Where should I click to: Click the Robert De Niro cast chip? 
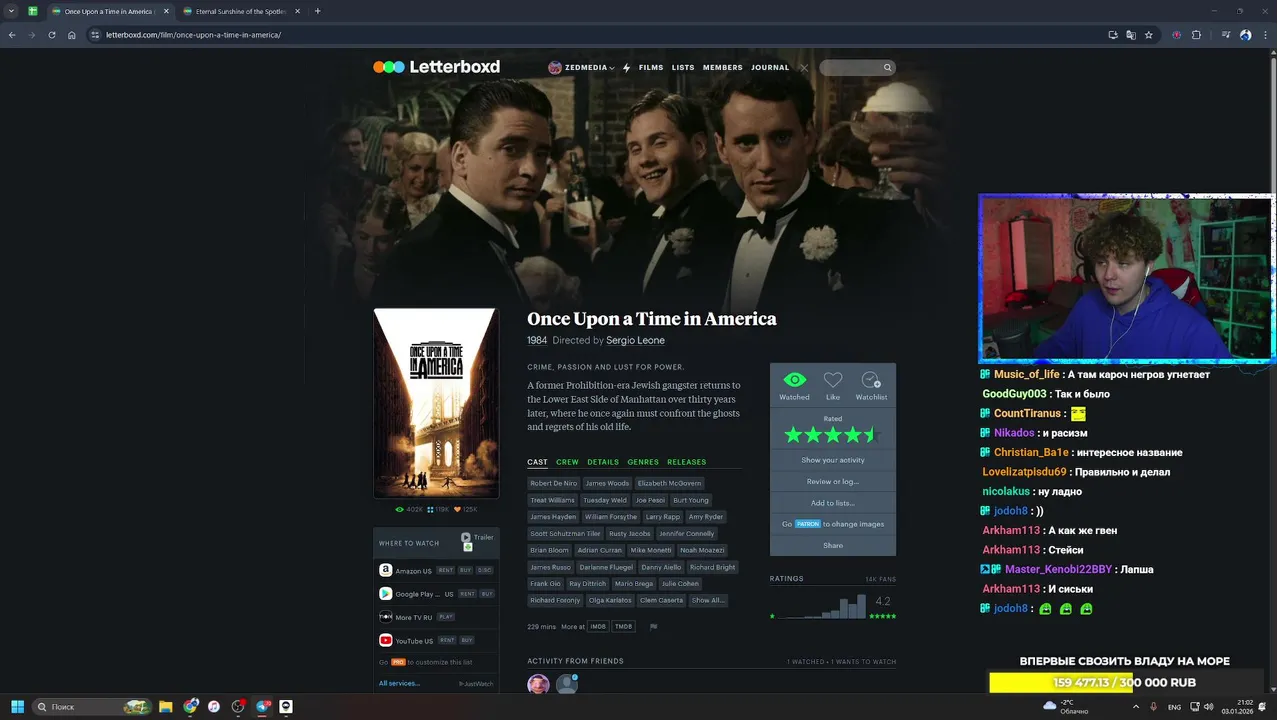pos(554,483)
